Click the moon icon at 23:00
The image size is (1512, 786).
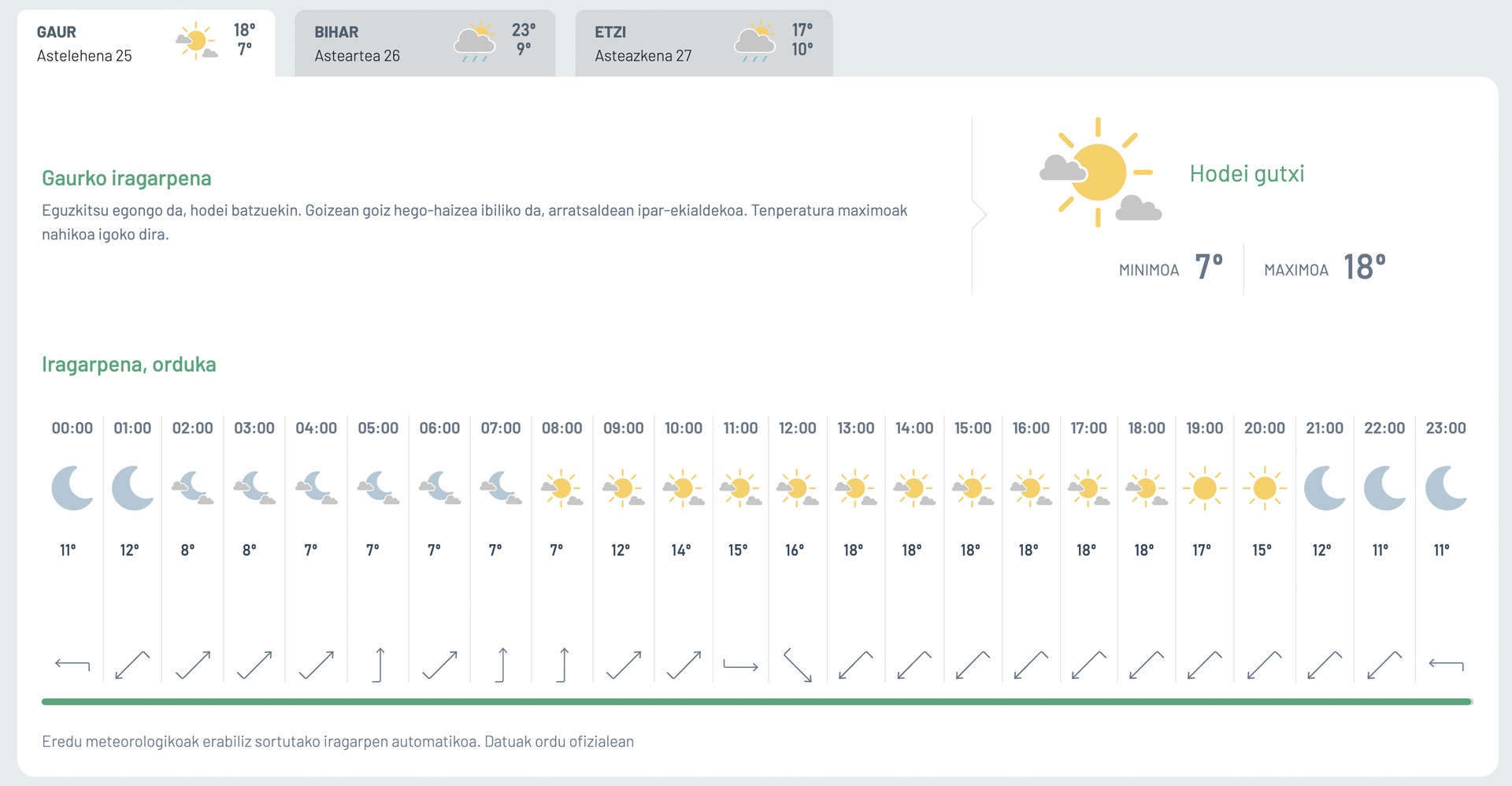point(1447,488)
